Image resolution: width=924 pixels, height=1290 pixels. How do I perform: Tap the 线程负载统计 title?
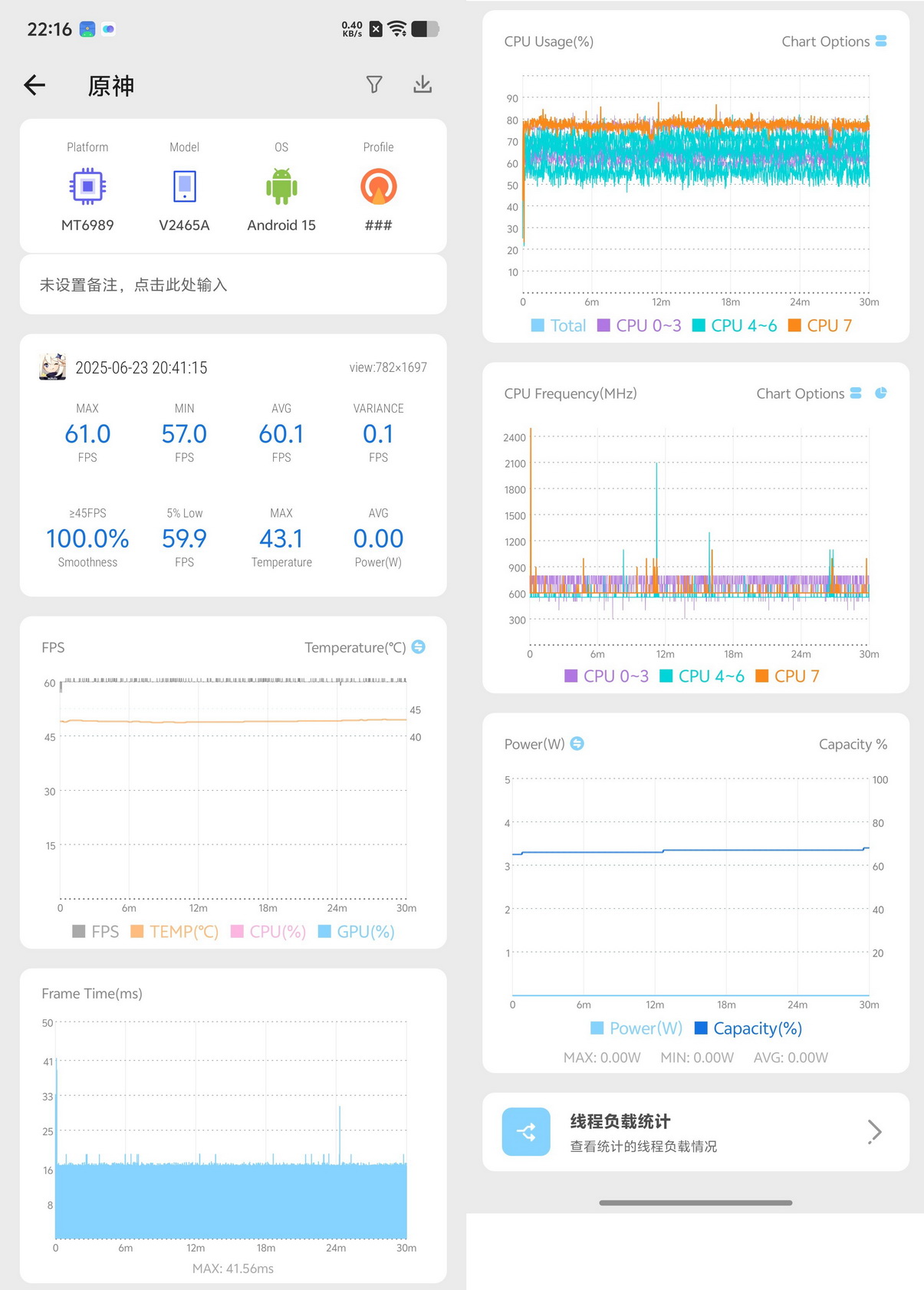coord(620,1121)
